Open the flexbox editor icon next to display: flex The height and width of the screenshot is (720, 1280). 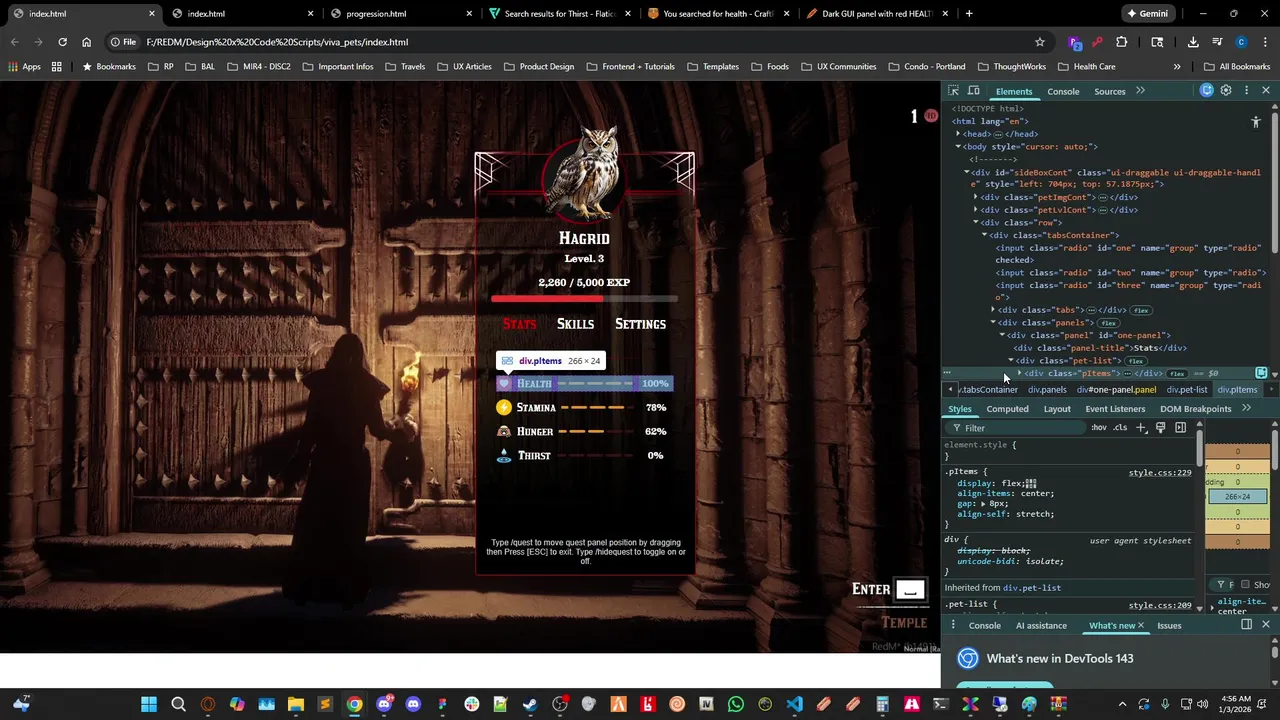(1031, 484)
